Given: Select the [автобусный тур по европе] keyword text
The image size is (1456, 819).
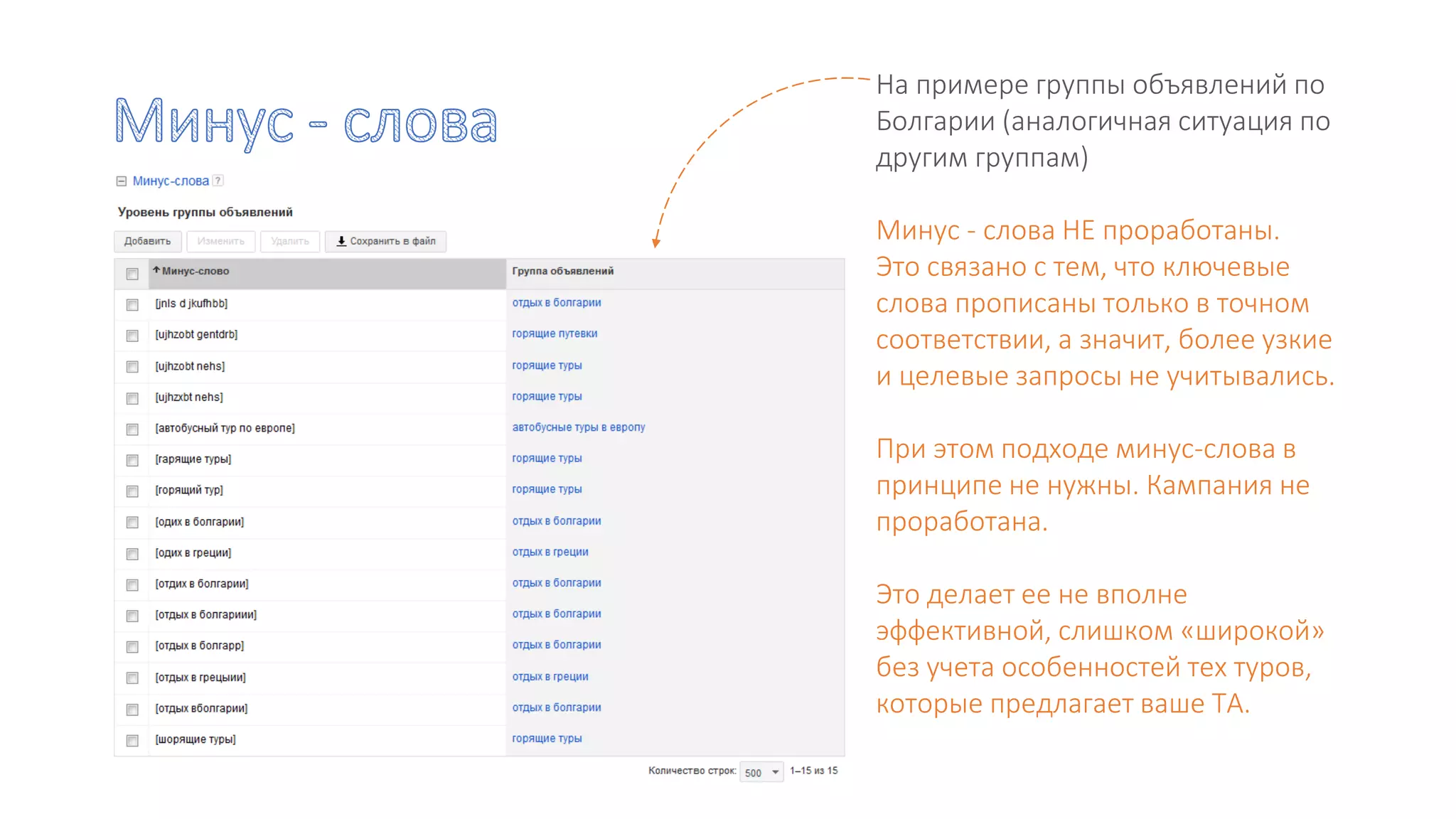Looking at the screenshot, I should click(x=225, y=428).
